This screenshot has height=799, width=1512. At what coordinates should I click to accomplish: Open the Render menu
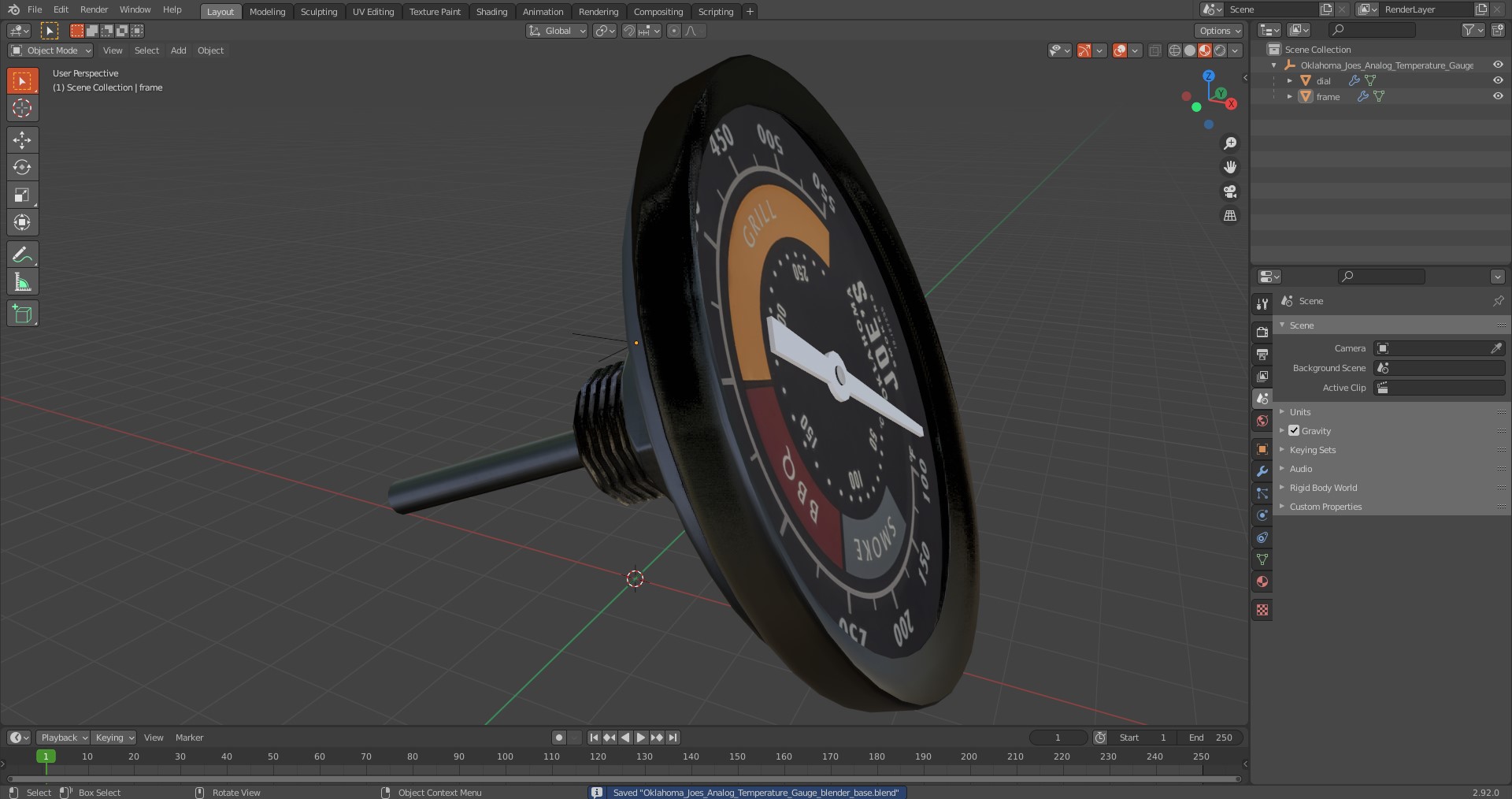(94, 9)
